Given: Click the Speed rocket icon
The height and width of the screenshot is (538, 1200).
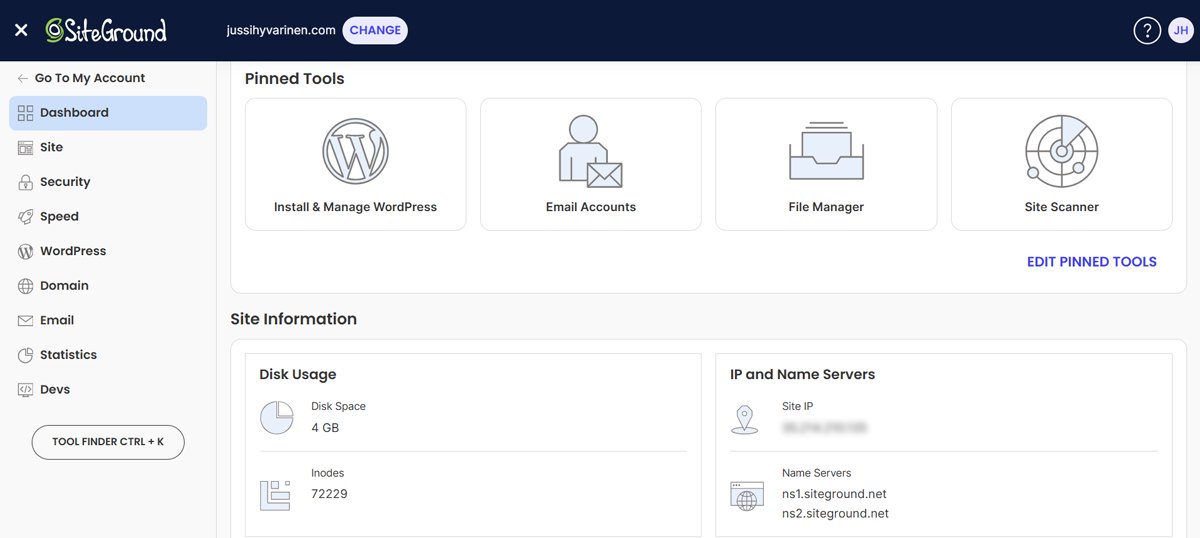Looking at the screenshot, I should pyautogui.click(x=26, y=216).
